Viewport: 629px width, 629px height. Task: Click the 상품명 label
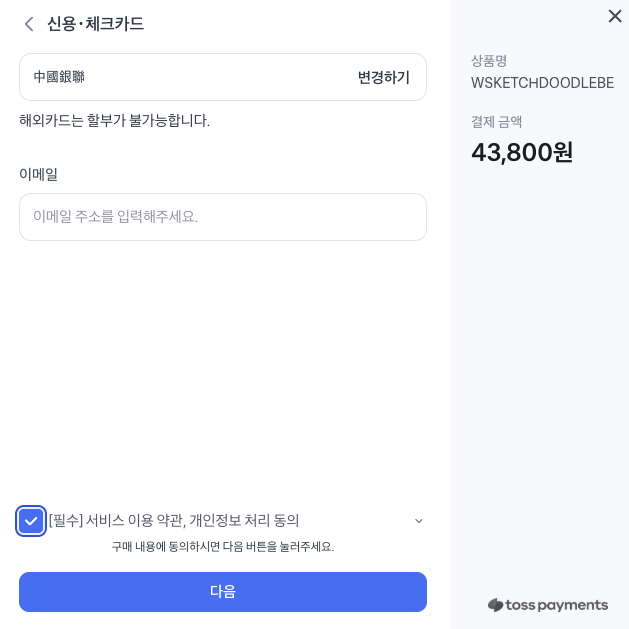489,61
